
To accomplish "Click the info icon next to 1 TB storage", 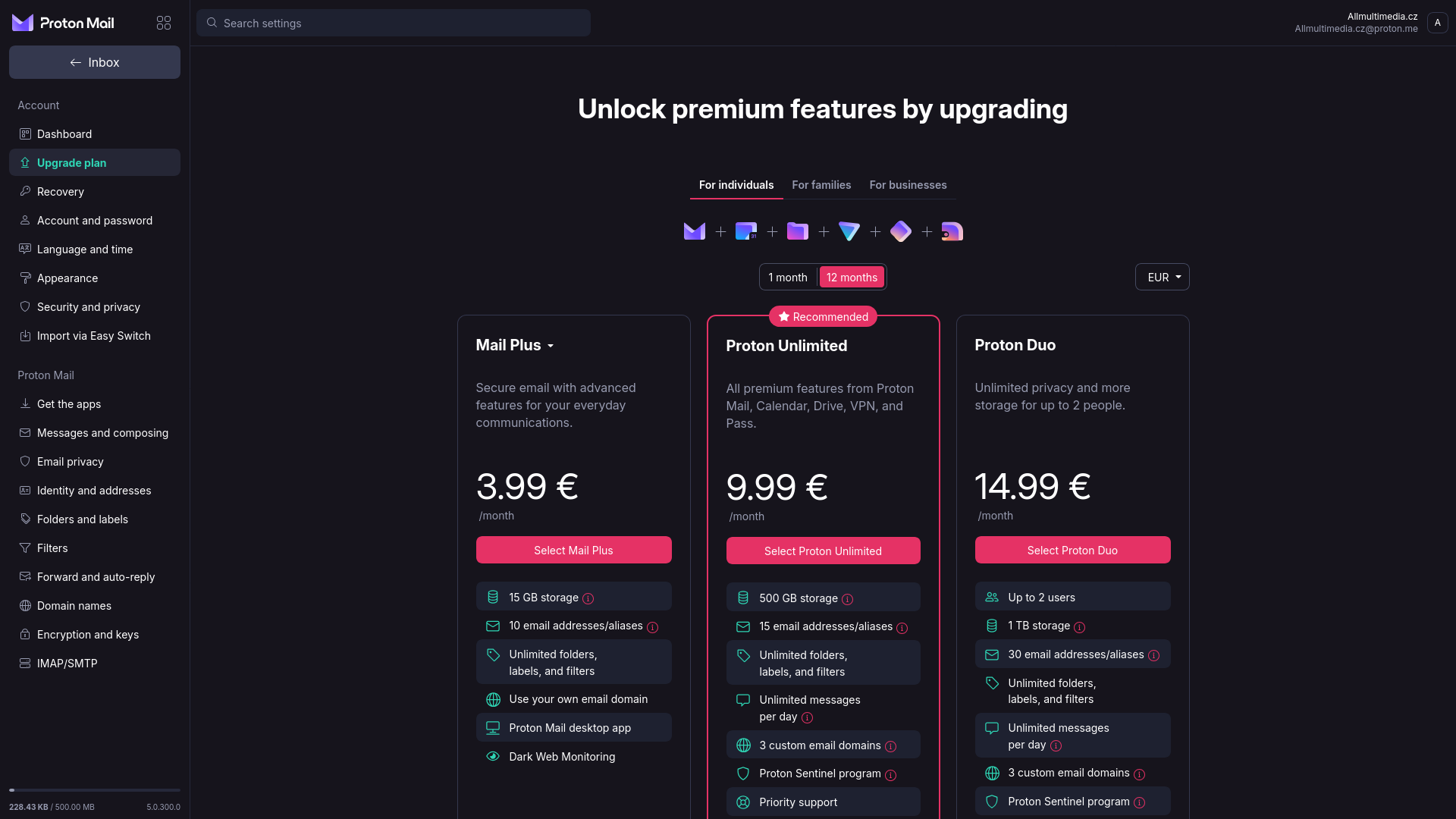I will (1080, 627).
